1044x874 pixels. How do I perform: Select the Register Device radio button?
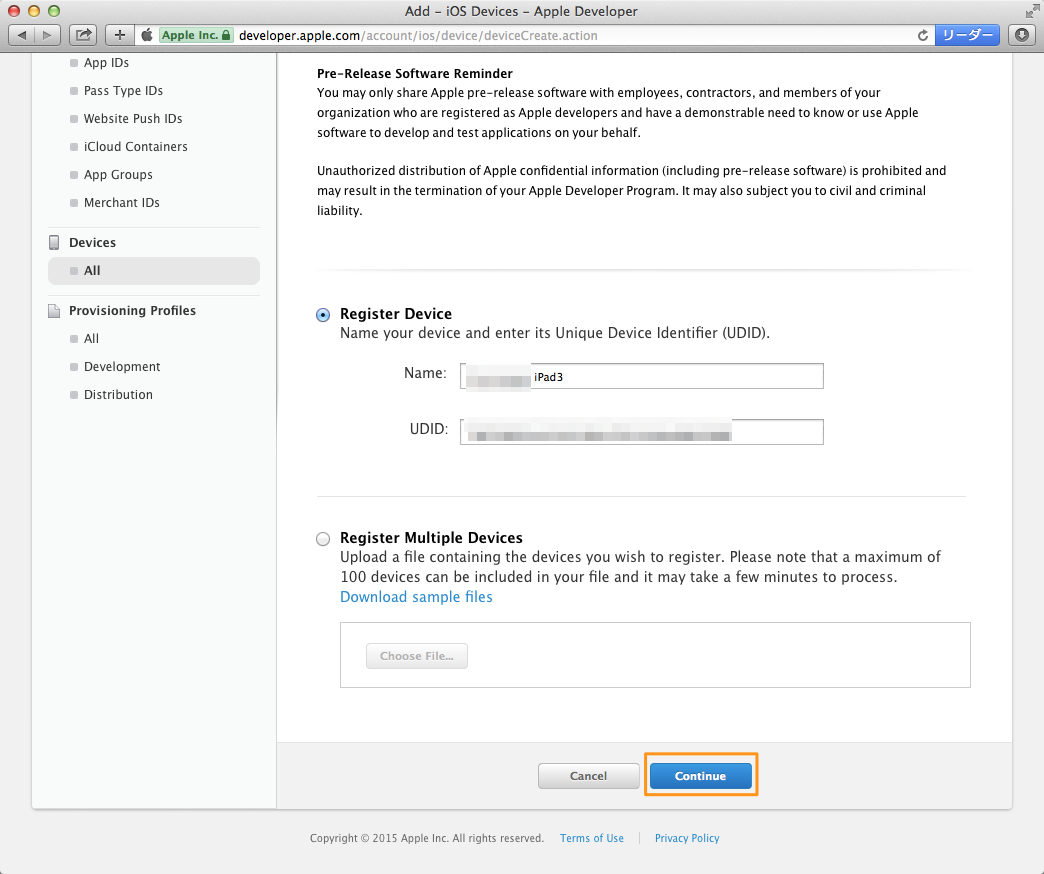[x=322, y=314]
